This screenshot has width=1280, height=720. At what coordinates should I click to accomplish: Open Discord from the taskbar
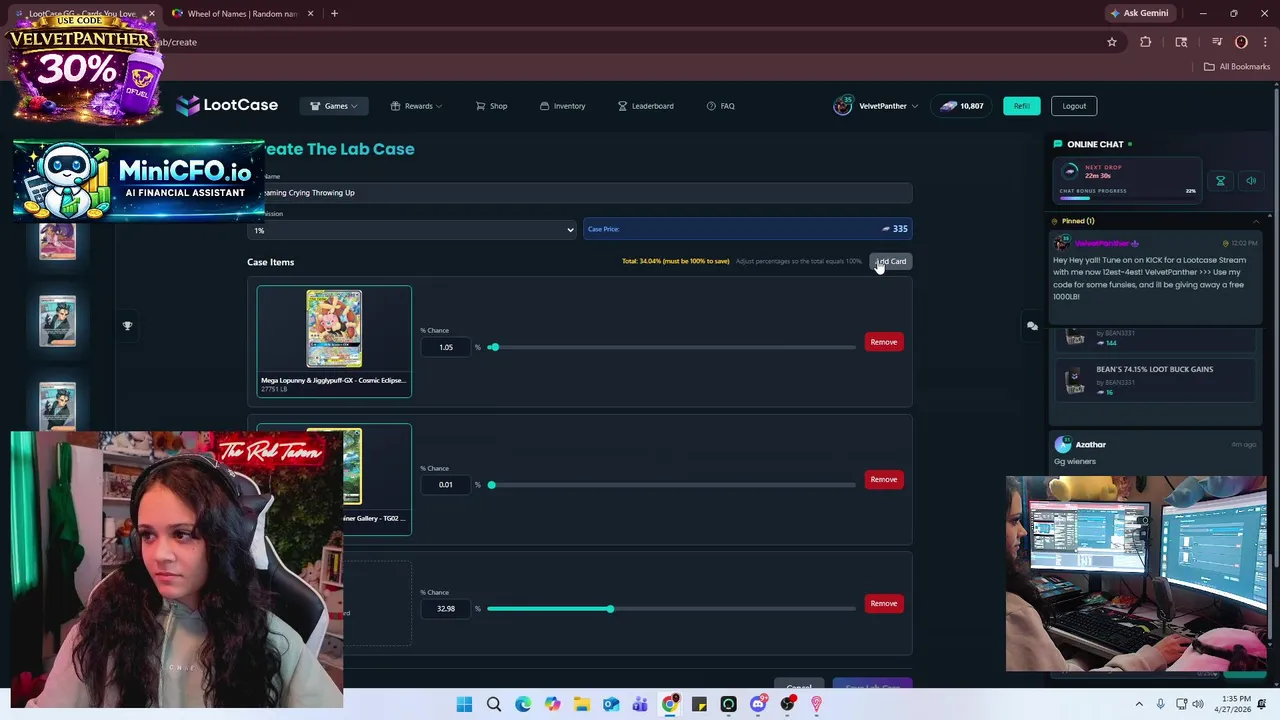click(757, 705)
